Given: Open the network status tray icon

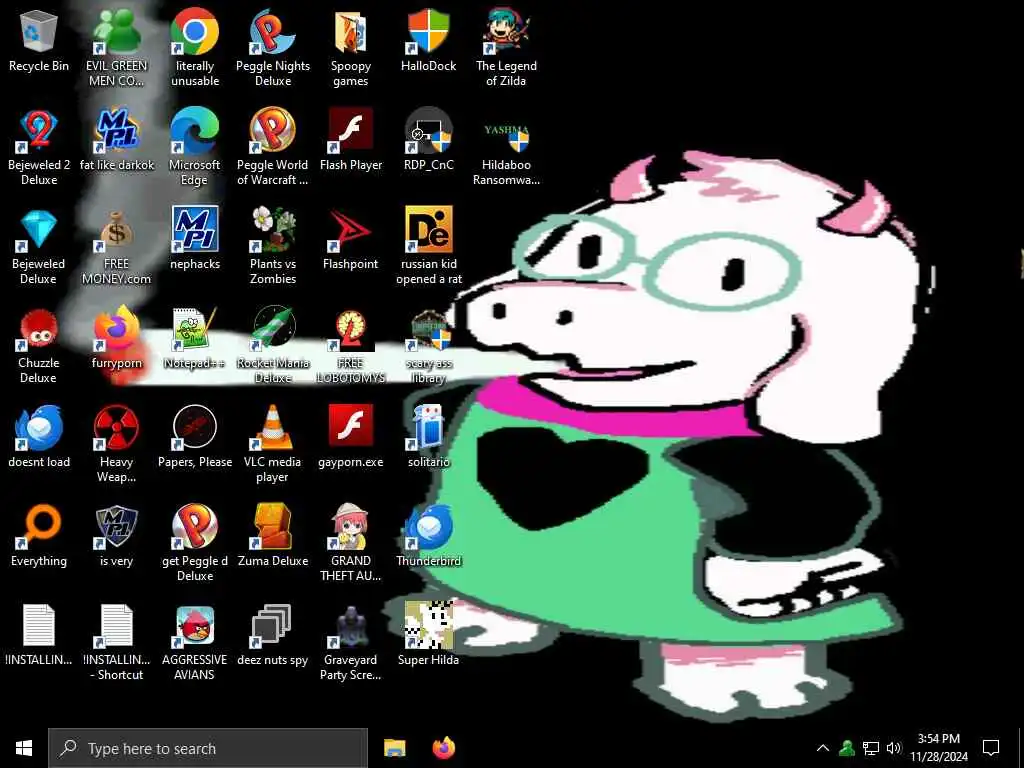Looking at the screenshot, I should pyautogui.click(x=871, y=748).
